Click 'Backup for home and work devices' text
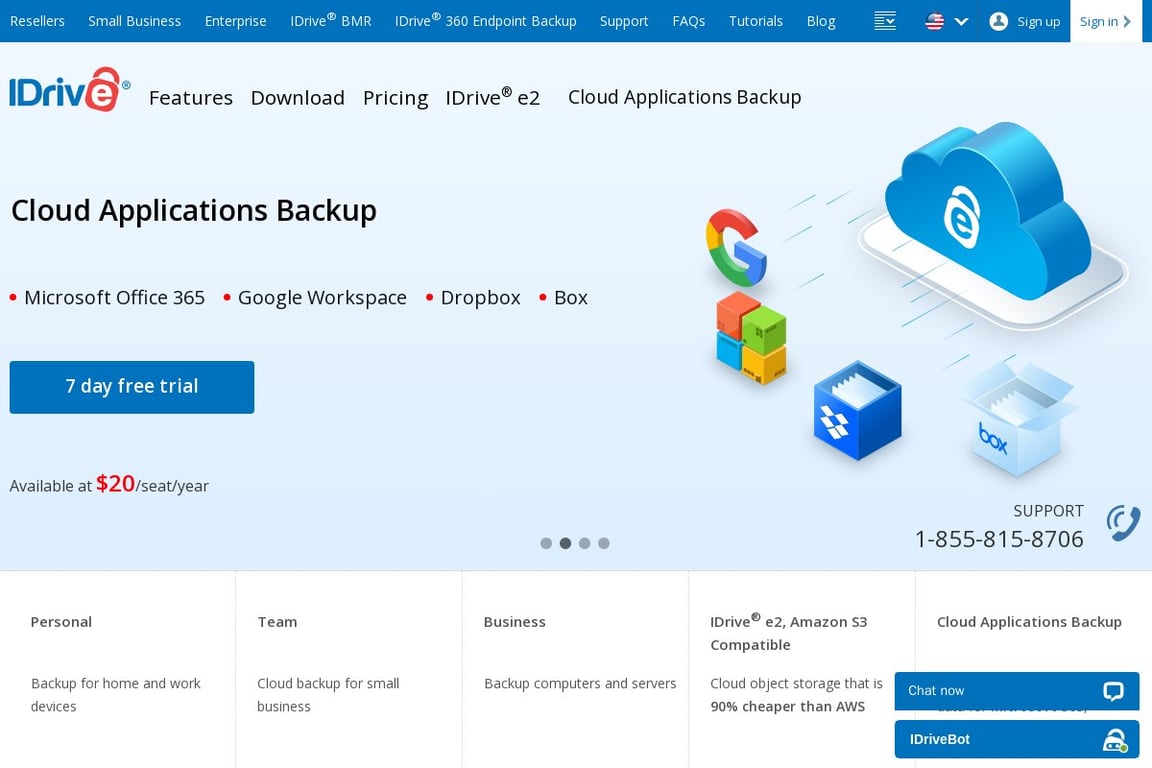Viewport: 1152px width, 768px height. [115, 695]
